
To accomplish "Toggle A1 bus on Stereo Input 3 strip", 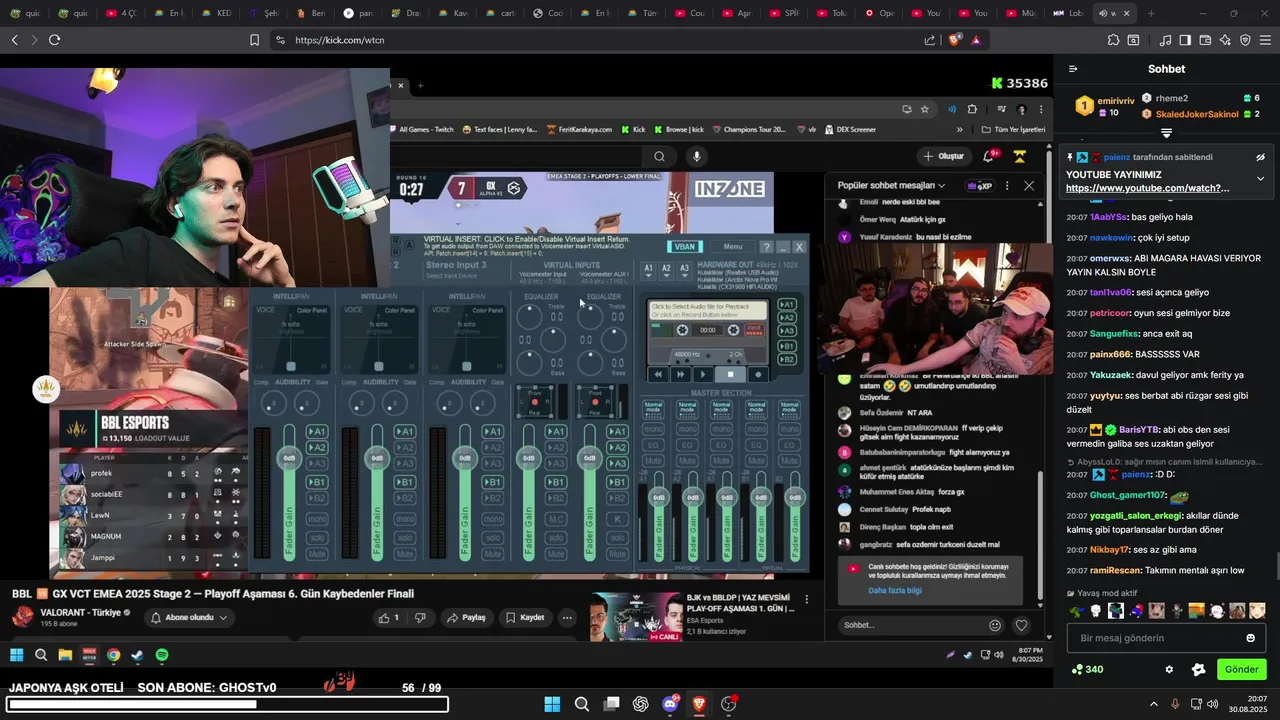I will [x=493, y=432].
